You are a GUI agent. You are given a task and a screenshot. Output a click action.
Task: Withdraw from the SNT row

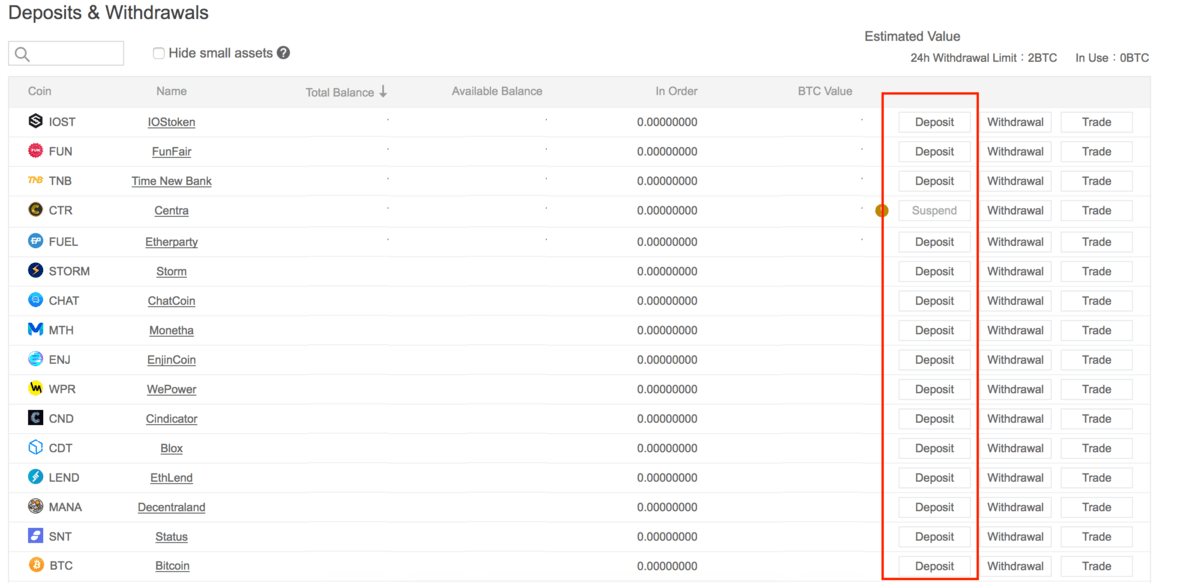point(1016,537)
